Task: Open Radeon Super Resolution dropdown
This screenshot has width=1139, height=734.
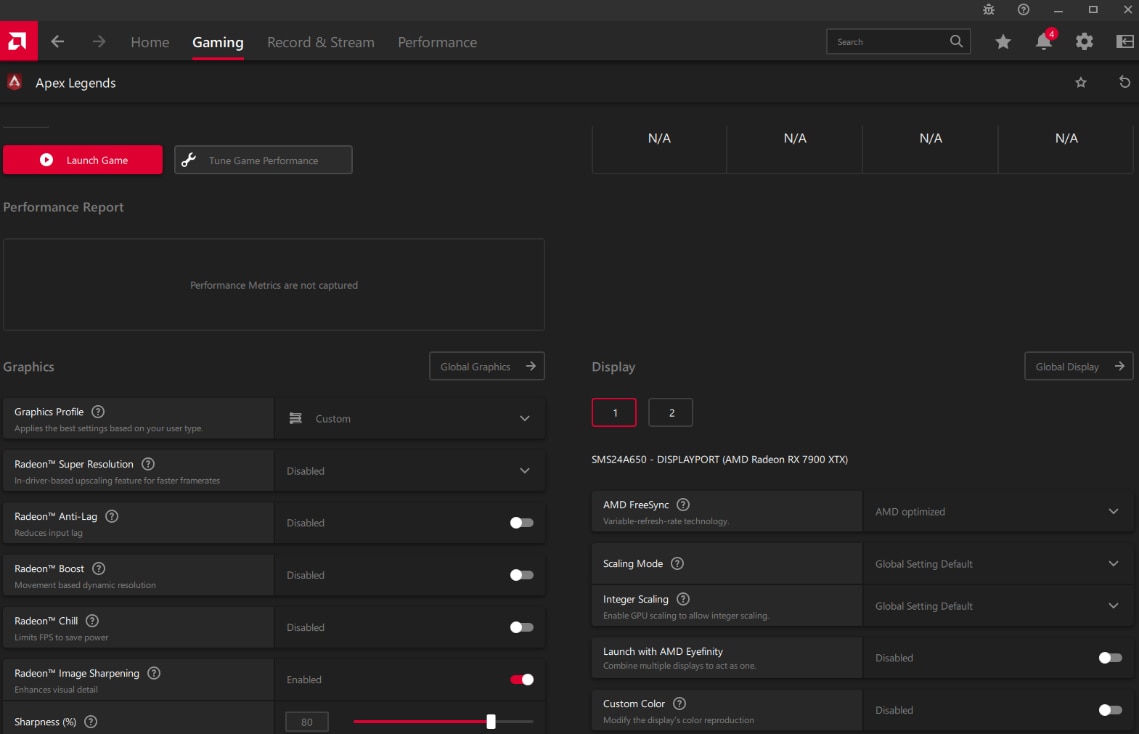Action: pyautogui.click(x=409, y=471)
